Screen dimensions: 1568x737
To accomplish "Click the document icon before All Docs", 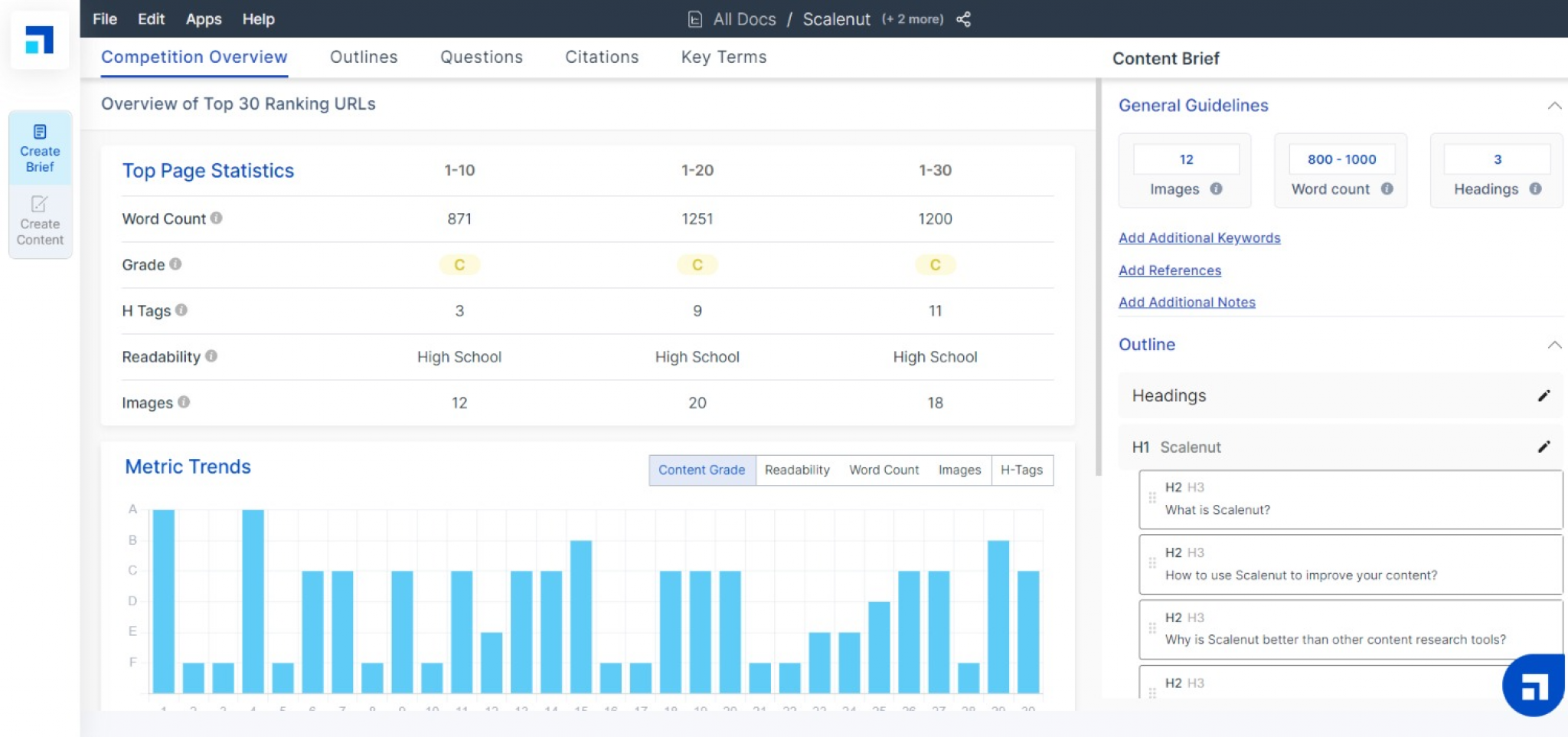I will (x=694, y=19).
